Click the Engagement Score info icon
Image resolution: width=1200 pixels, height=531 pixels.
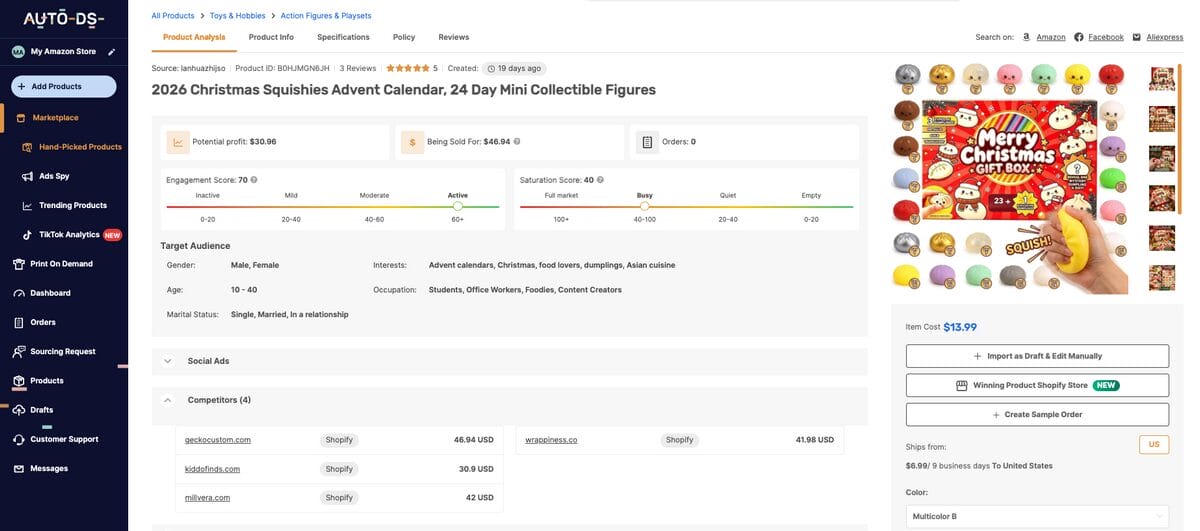[254, 180]
